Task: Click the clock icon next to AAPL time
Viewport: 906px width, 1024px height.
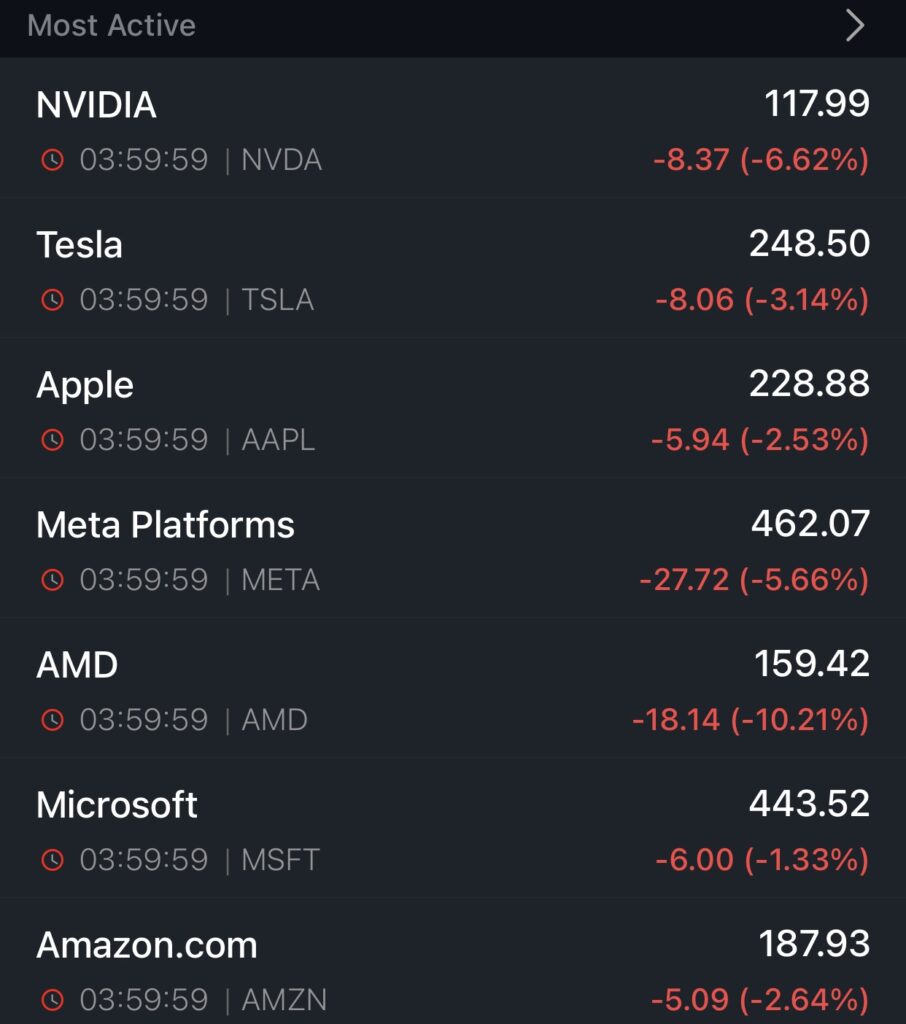Action: (x=52, y=440)
